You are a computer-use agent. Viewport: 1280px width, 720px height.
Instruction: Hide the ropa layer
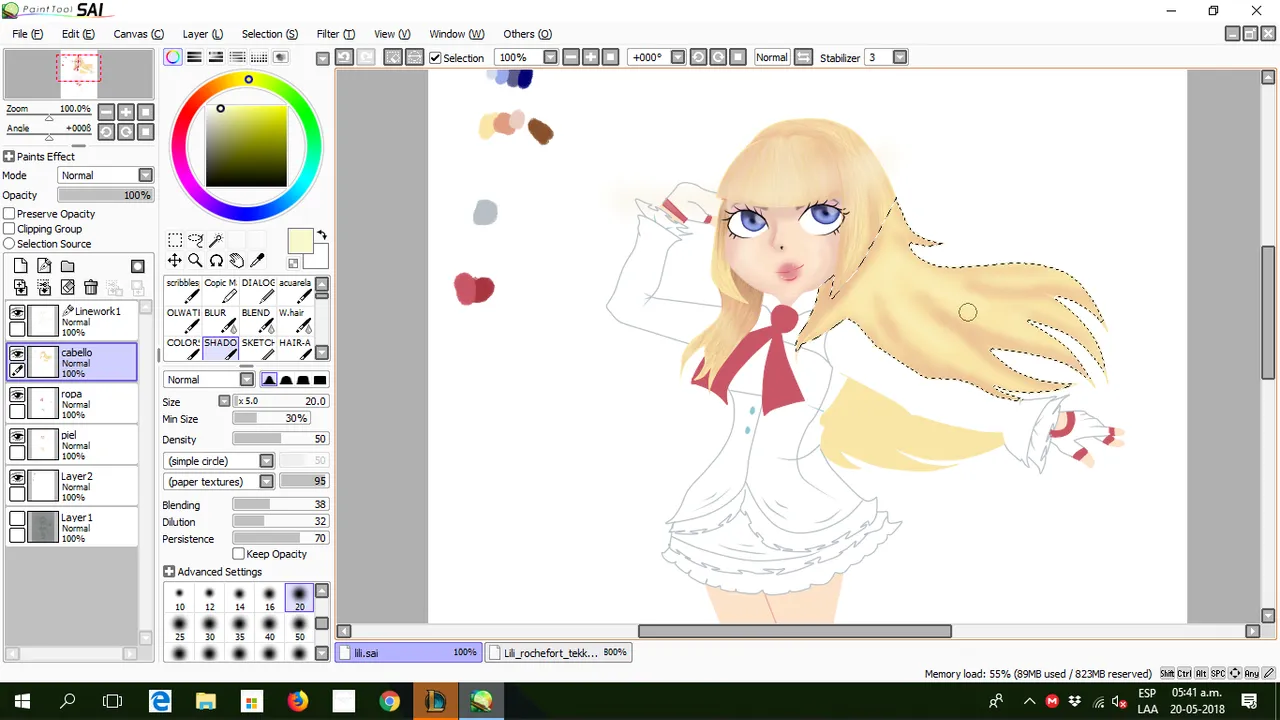point(18,395)
